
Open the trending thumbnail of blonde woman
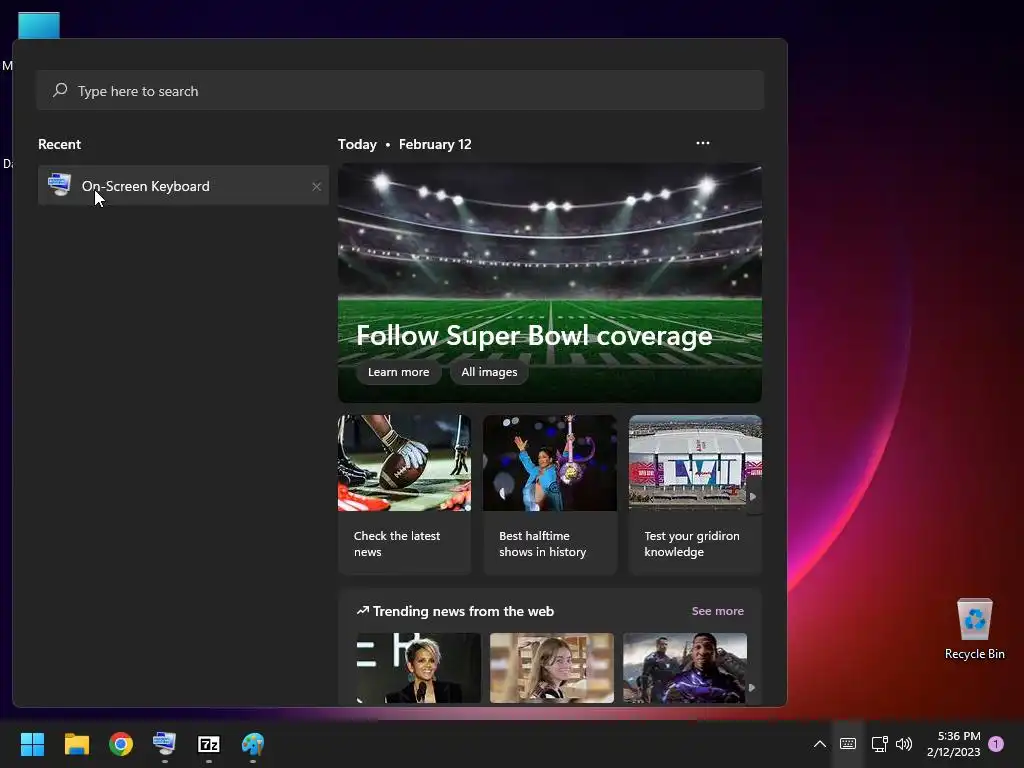(x=552, y=667)
